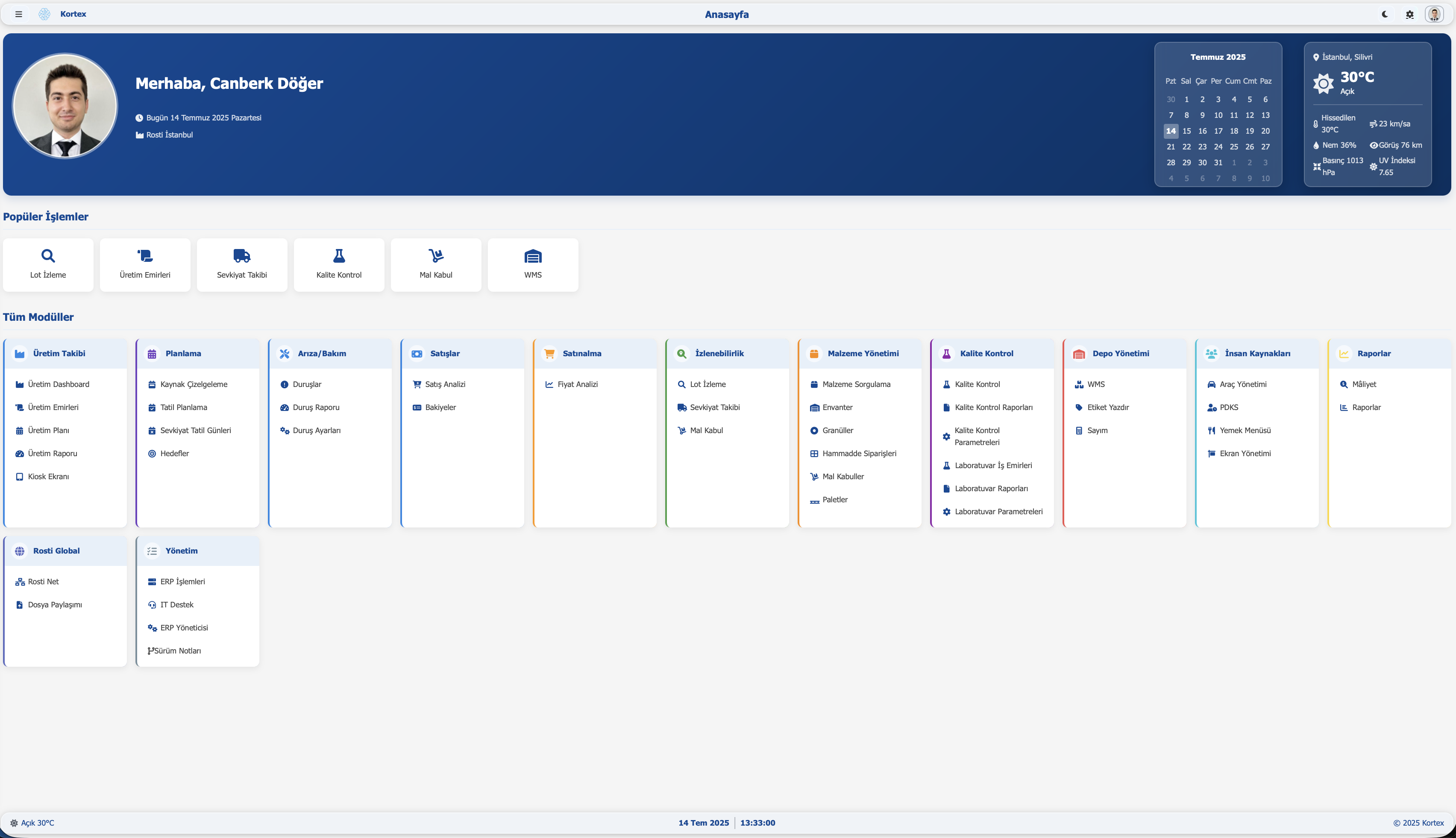Open Sürüm Notları link
The height and width of the screenshot is (838, 1456).
pos(177,651)
